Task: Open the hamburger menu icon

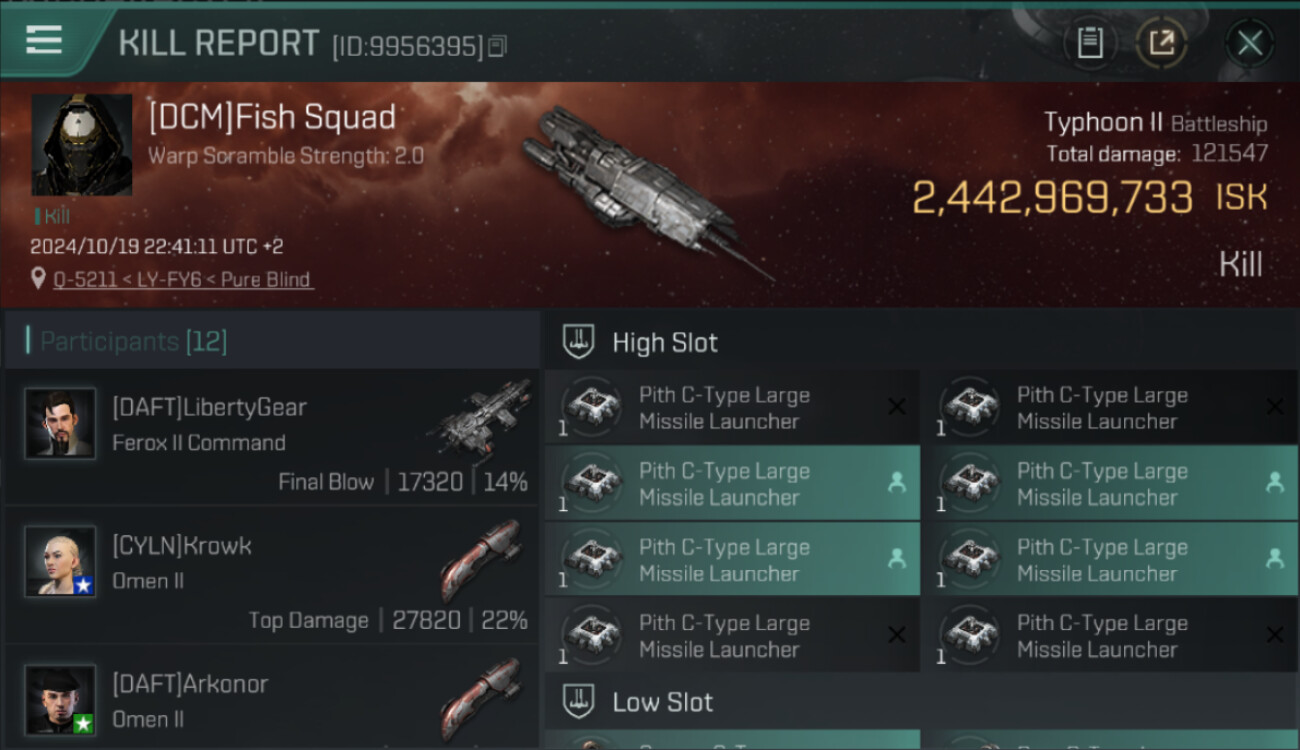Action: pos(44,40)
